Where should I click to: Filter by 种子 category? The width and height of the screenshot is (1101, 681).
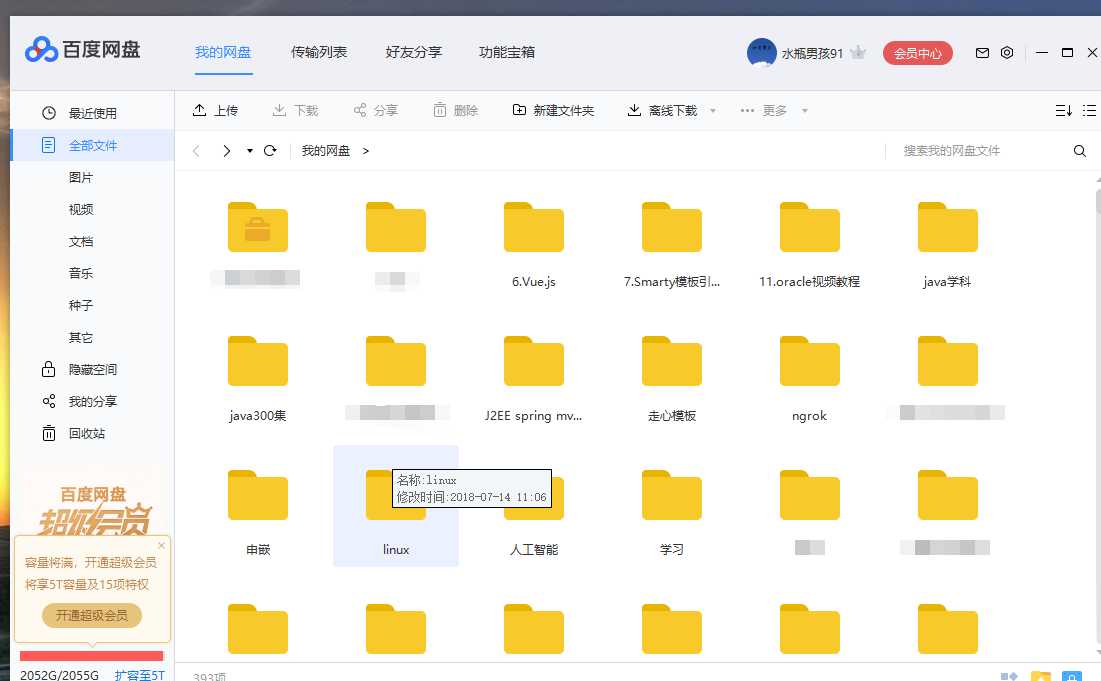coord(81,305)
